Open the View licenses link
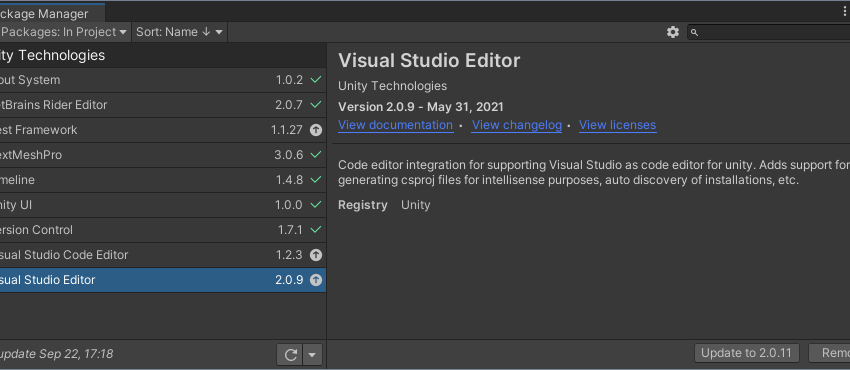The width and height of the screenshot is (850, 370). (618, 125)
